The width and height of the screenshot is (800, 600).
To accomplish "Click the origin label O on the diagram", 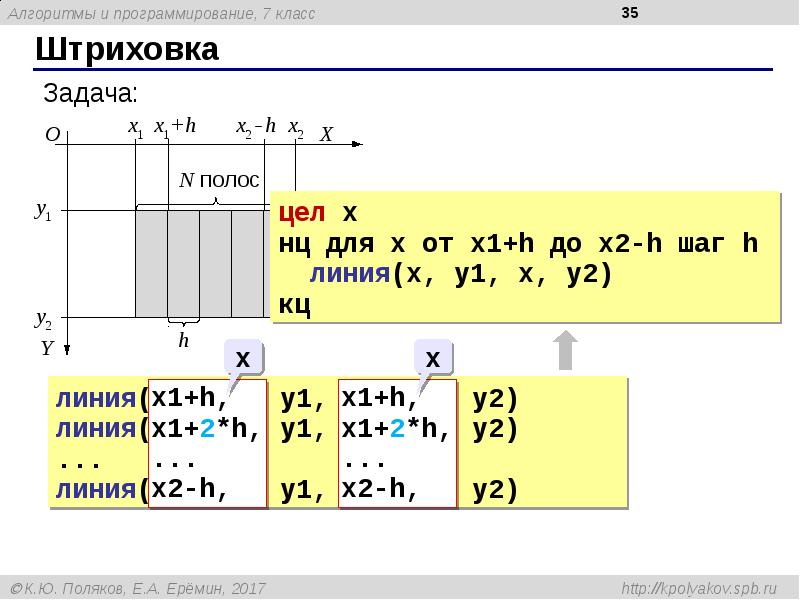I will [x=52, y=135].
